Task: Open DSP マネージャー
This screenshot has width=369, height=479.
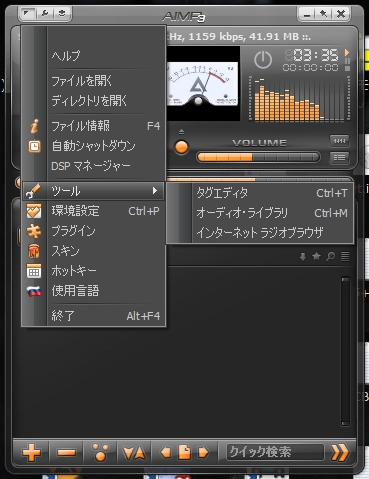Action: [93, 166]
